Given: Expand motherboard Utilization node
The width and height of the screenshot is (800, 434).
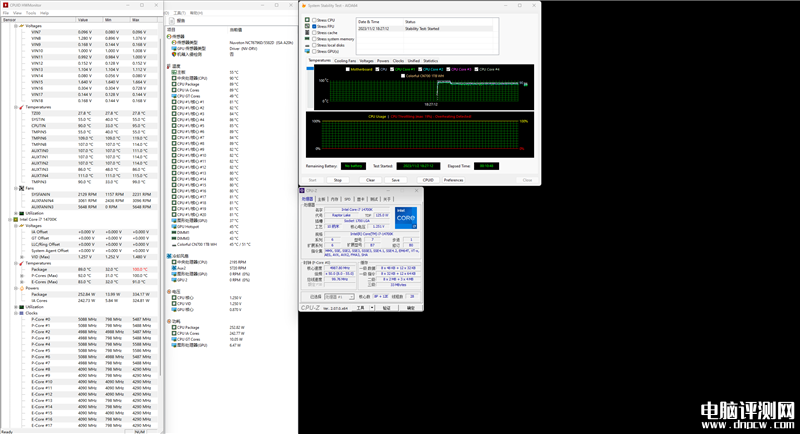Looking at the screenshot, I should [x=16, y=213].
